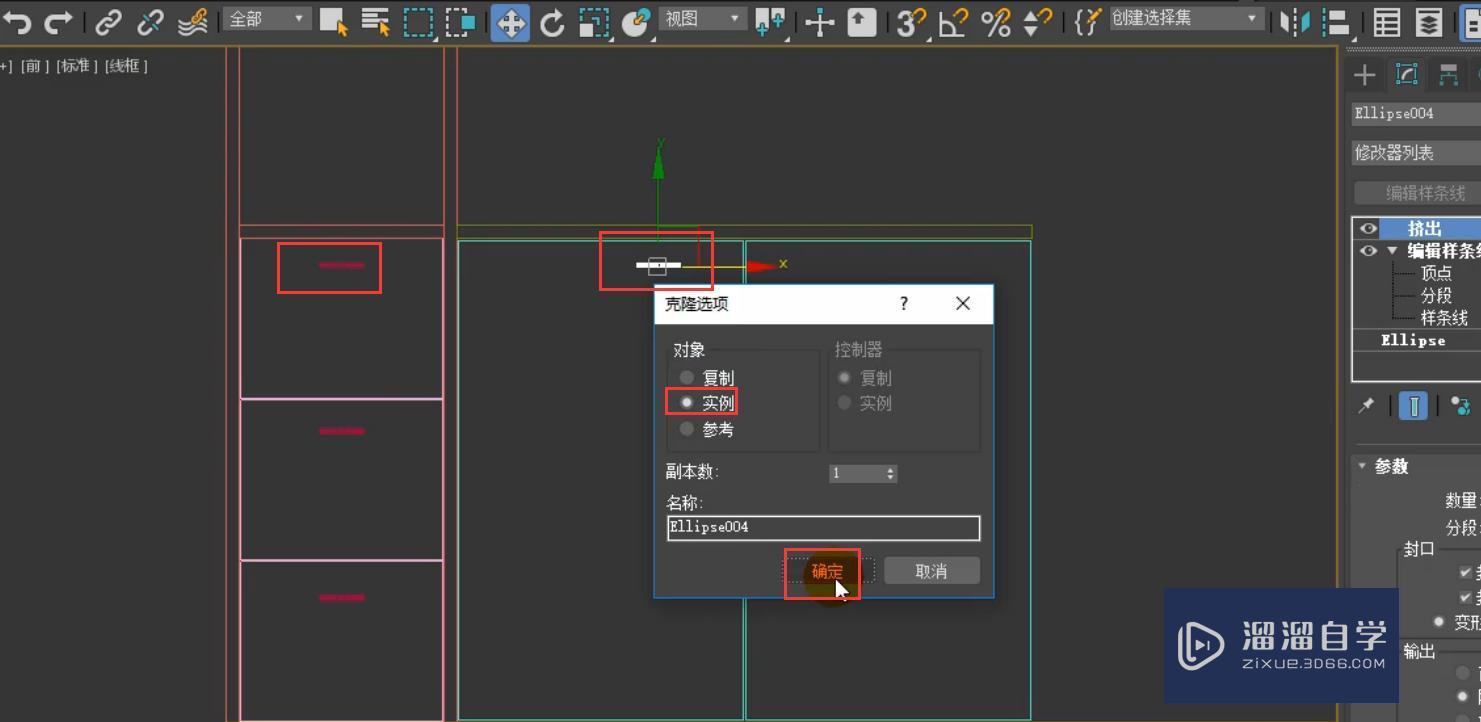
Task: Open the 创建选择集 dropdown
Action: coord(1186,19)
